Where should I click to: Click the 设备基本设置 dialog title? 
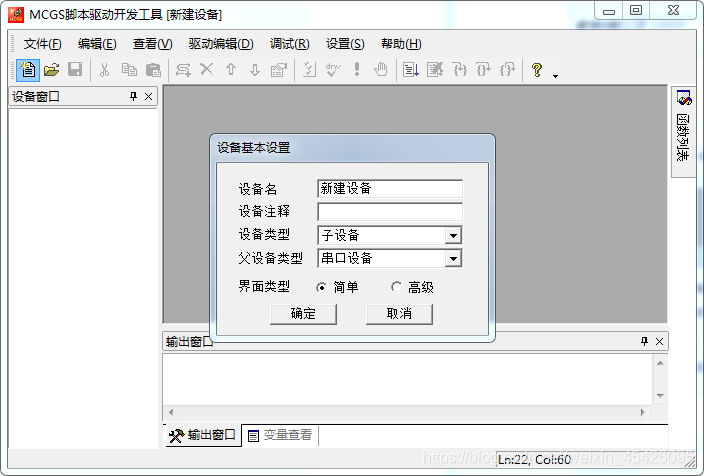coord(254,148)
